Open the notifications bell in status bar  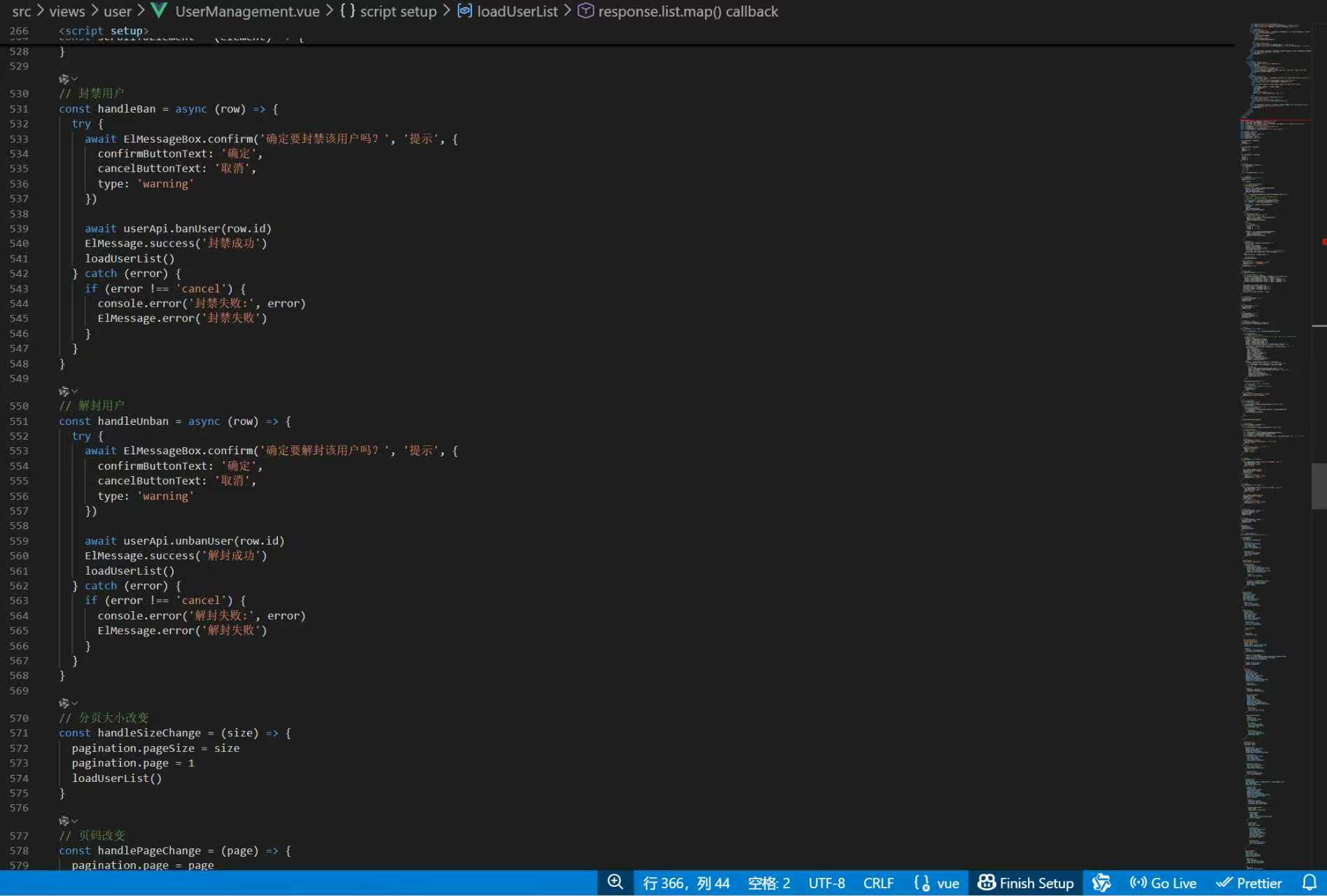click(1309, 883)
